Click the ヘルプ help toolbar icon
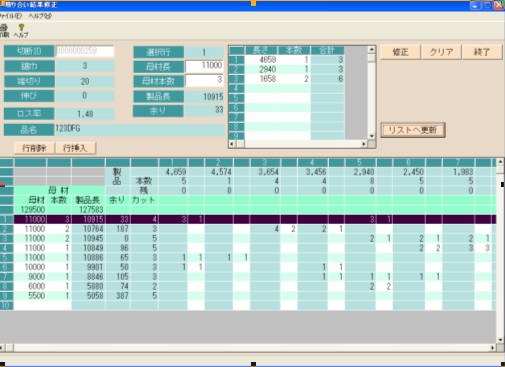 (21, 30)
